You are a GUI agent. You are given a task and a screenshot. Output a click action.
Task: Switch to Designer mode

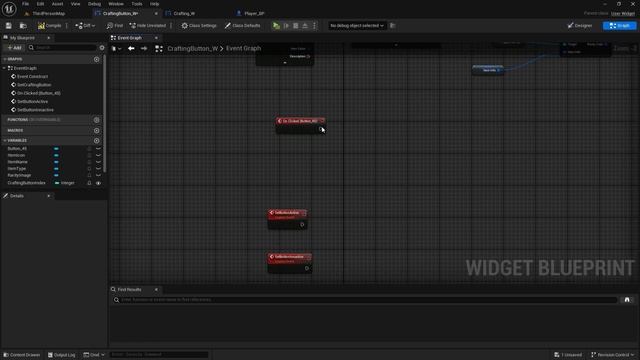click(580, 26)
